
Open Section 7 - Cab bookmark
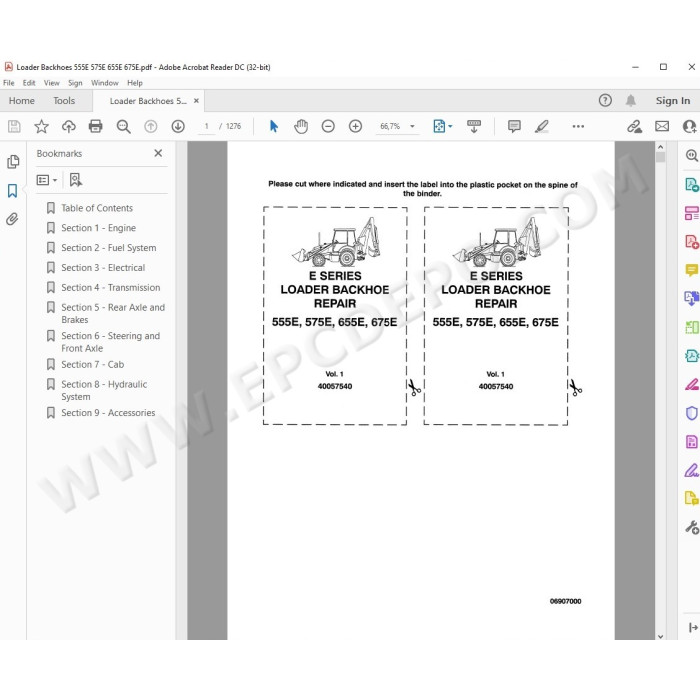(92, 364)
